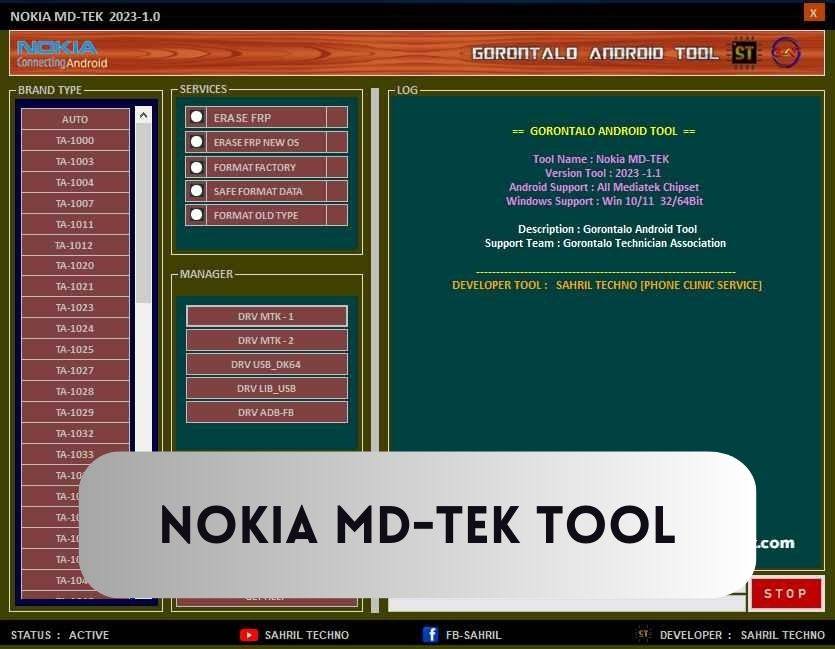The height and width of the screenshot is (649, 835).
Task: Install driver via DRV MTK - 1
Action: (266, 315)
